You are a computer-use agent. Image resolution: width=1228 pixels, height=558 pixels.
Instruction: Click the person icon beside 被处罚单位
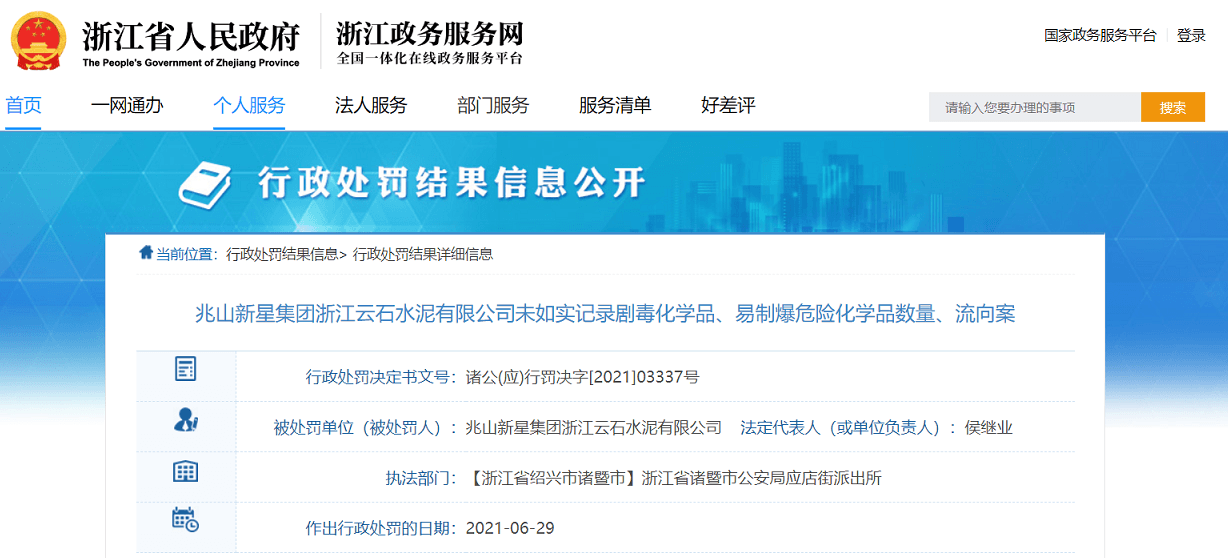tap(186, 420)
